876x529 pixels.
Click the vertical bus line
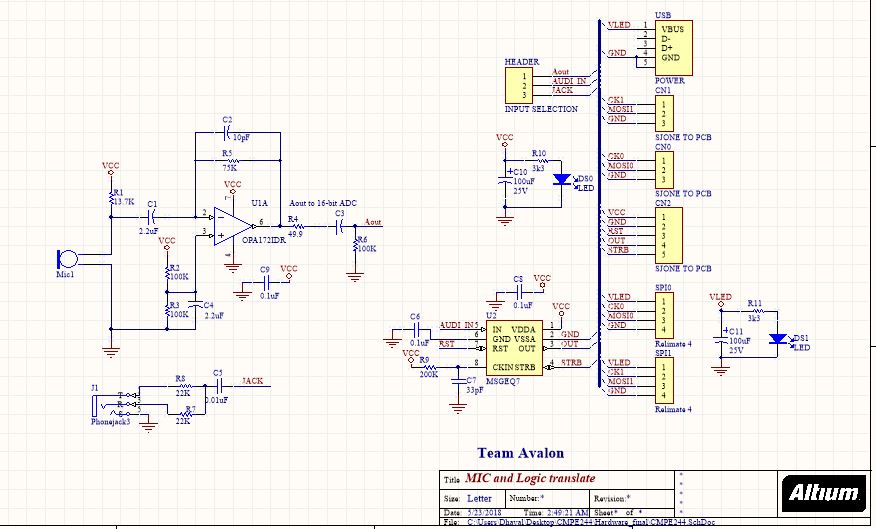(599, 204)
